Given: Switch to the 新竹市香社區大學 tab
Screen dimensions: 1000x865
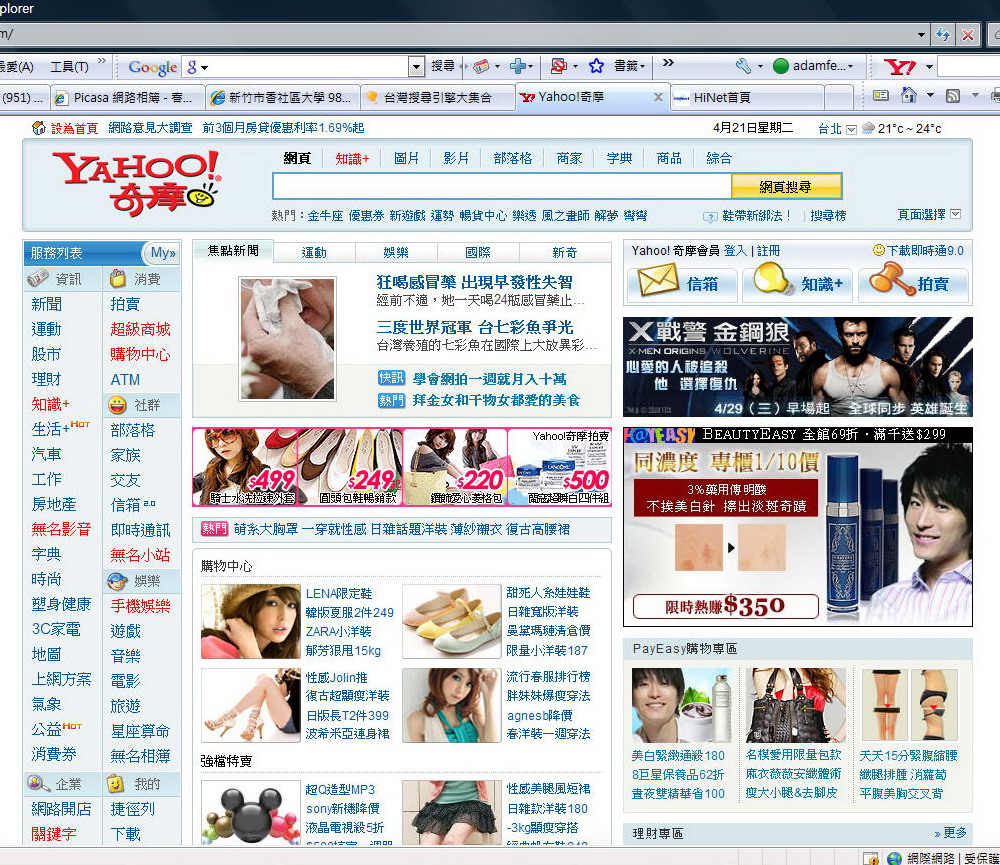Looking at the screenshot, I should tap(283, 97).
